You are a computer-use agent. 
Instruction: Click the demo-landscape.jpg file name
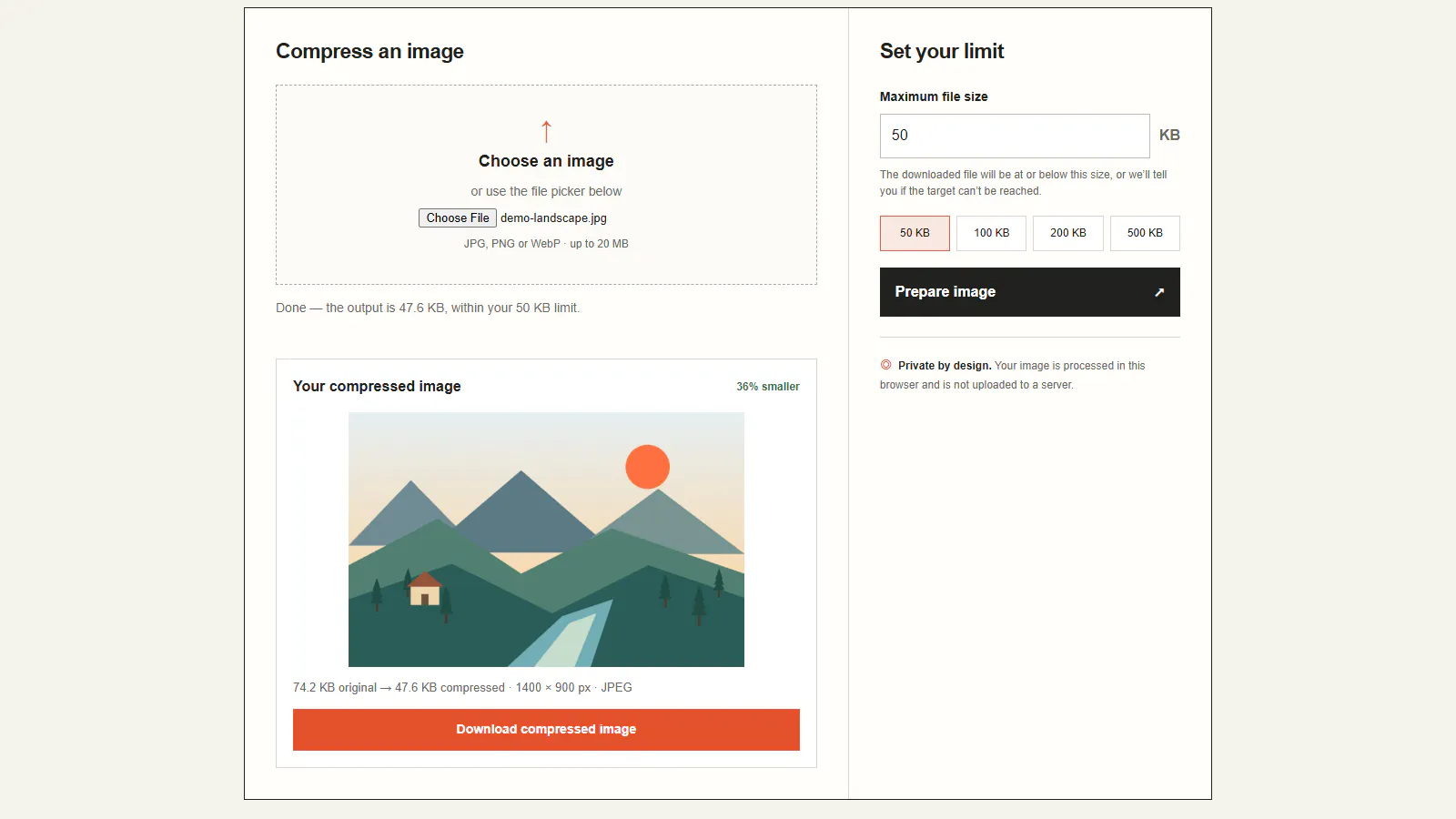[553, 218]
